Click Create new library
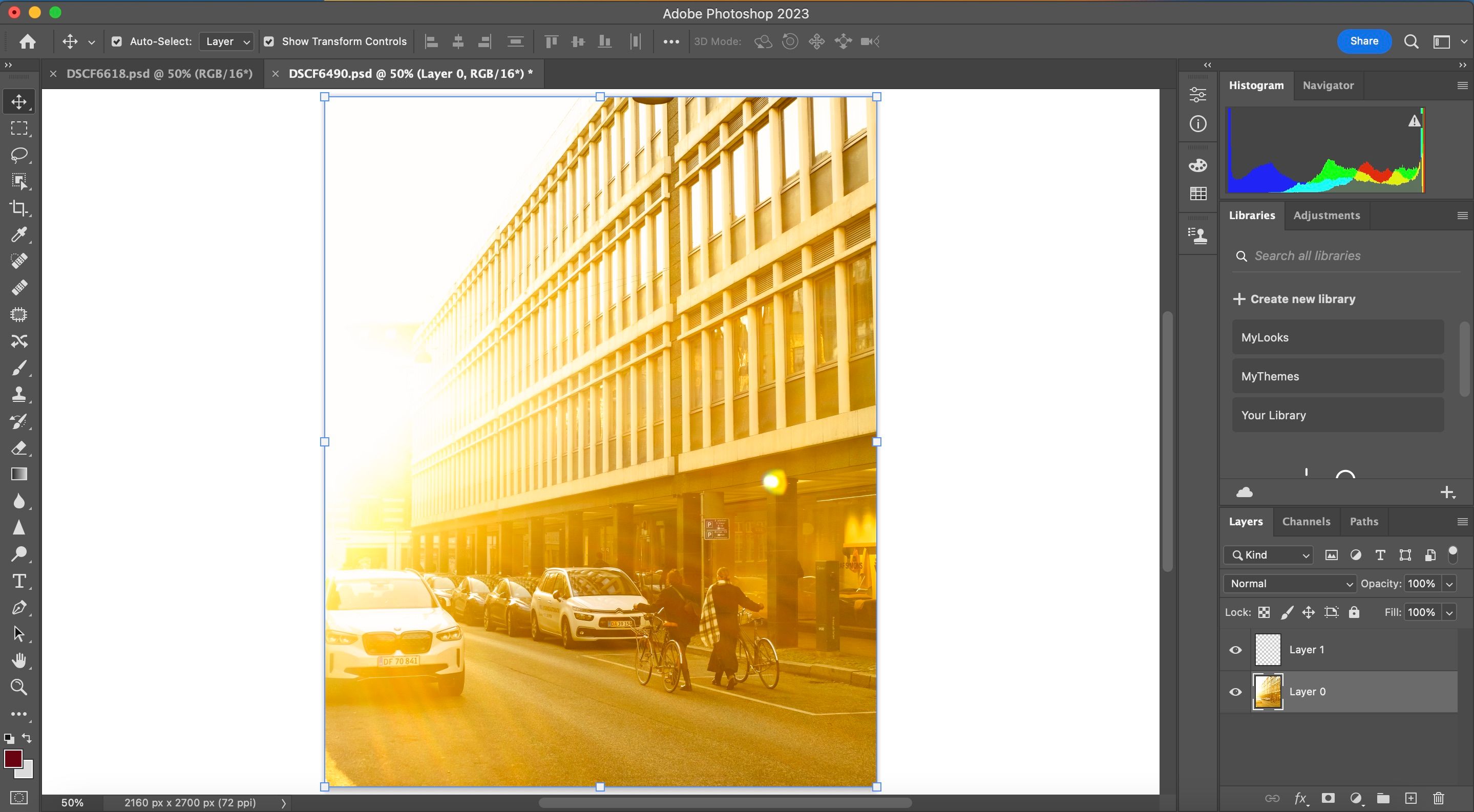 coord(1294,299)
